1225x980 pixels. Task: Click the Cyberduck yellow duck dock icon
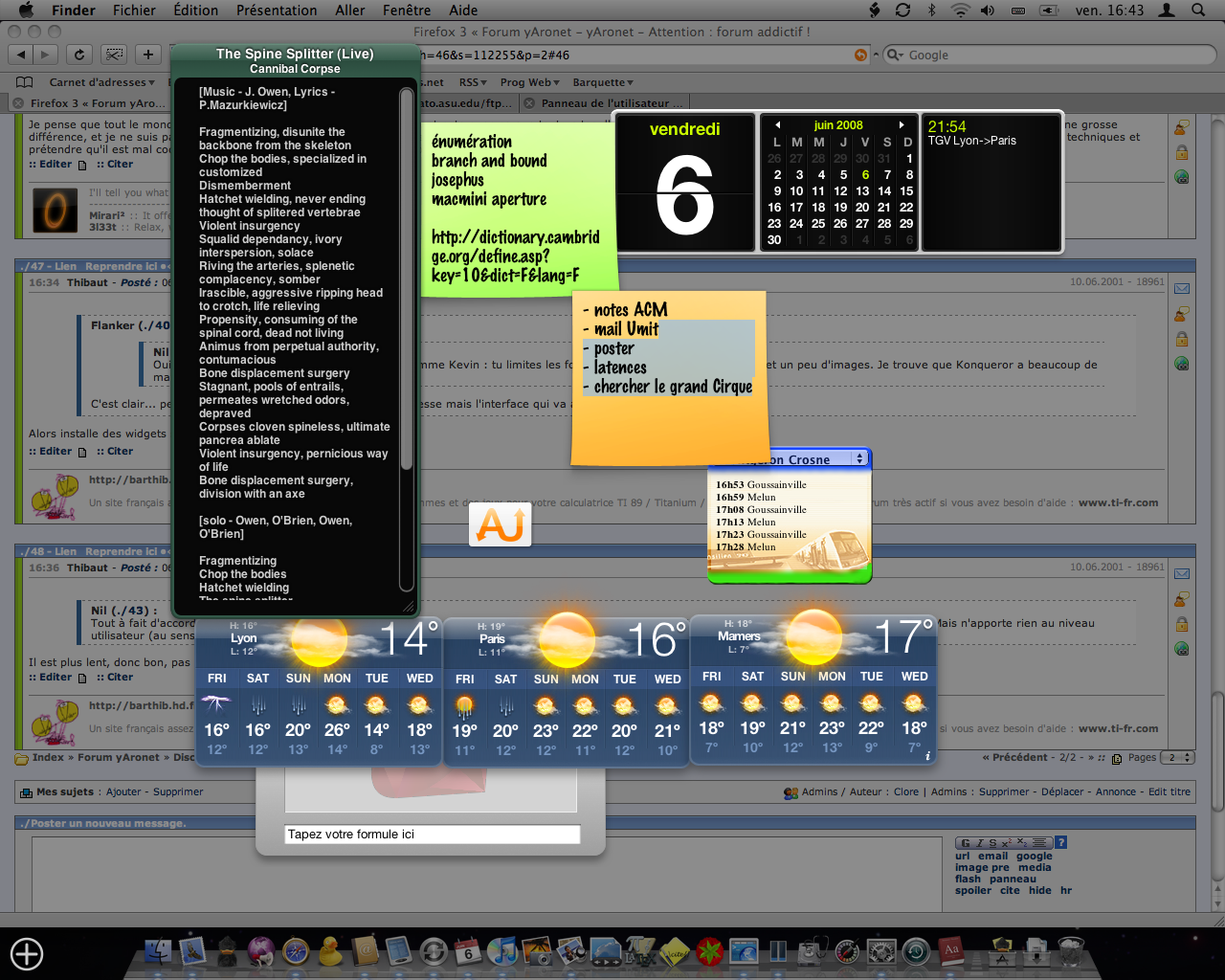330,951
